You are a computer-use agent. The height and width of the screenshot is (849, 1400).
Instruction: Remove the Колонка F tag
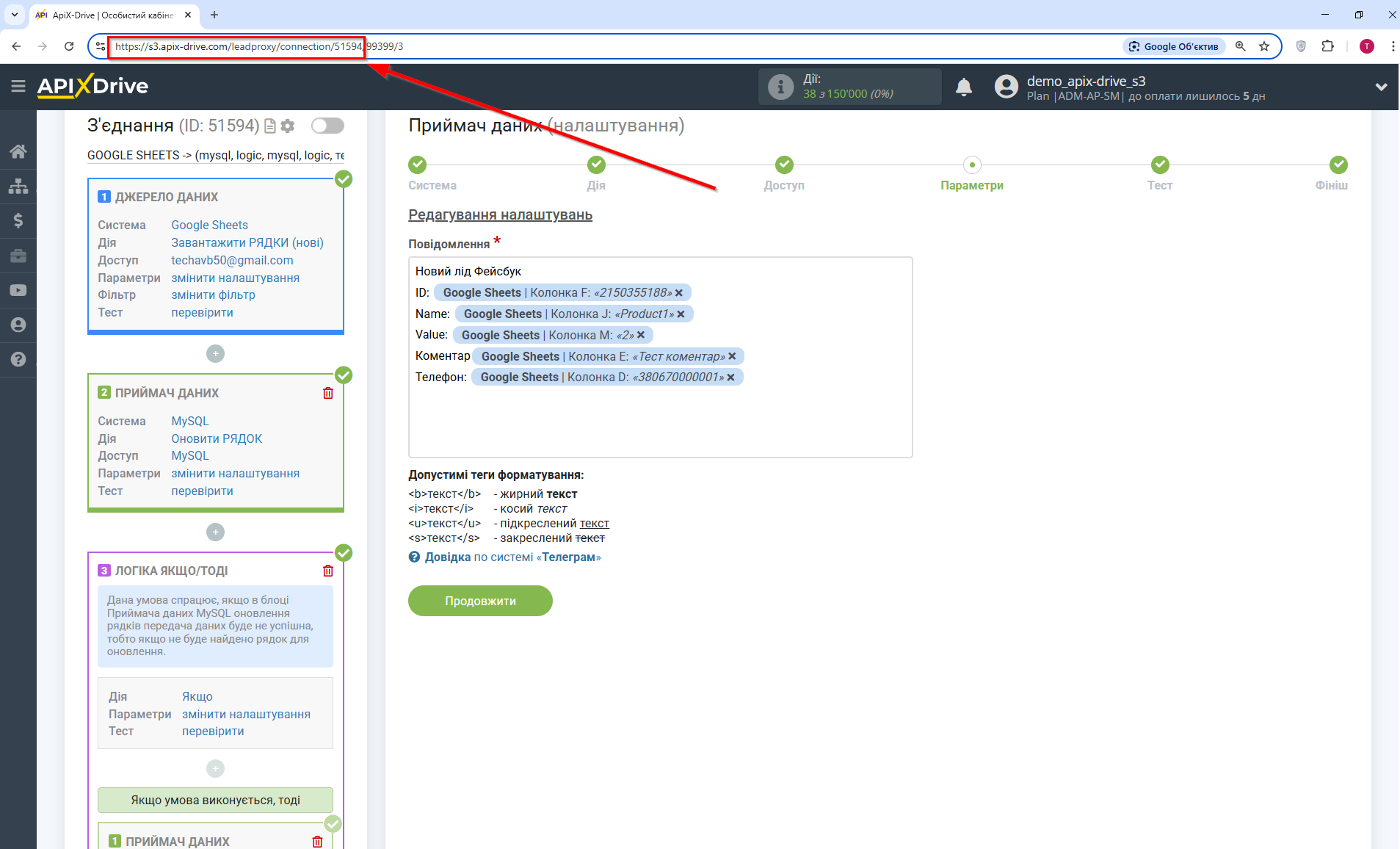679,293
